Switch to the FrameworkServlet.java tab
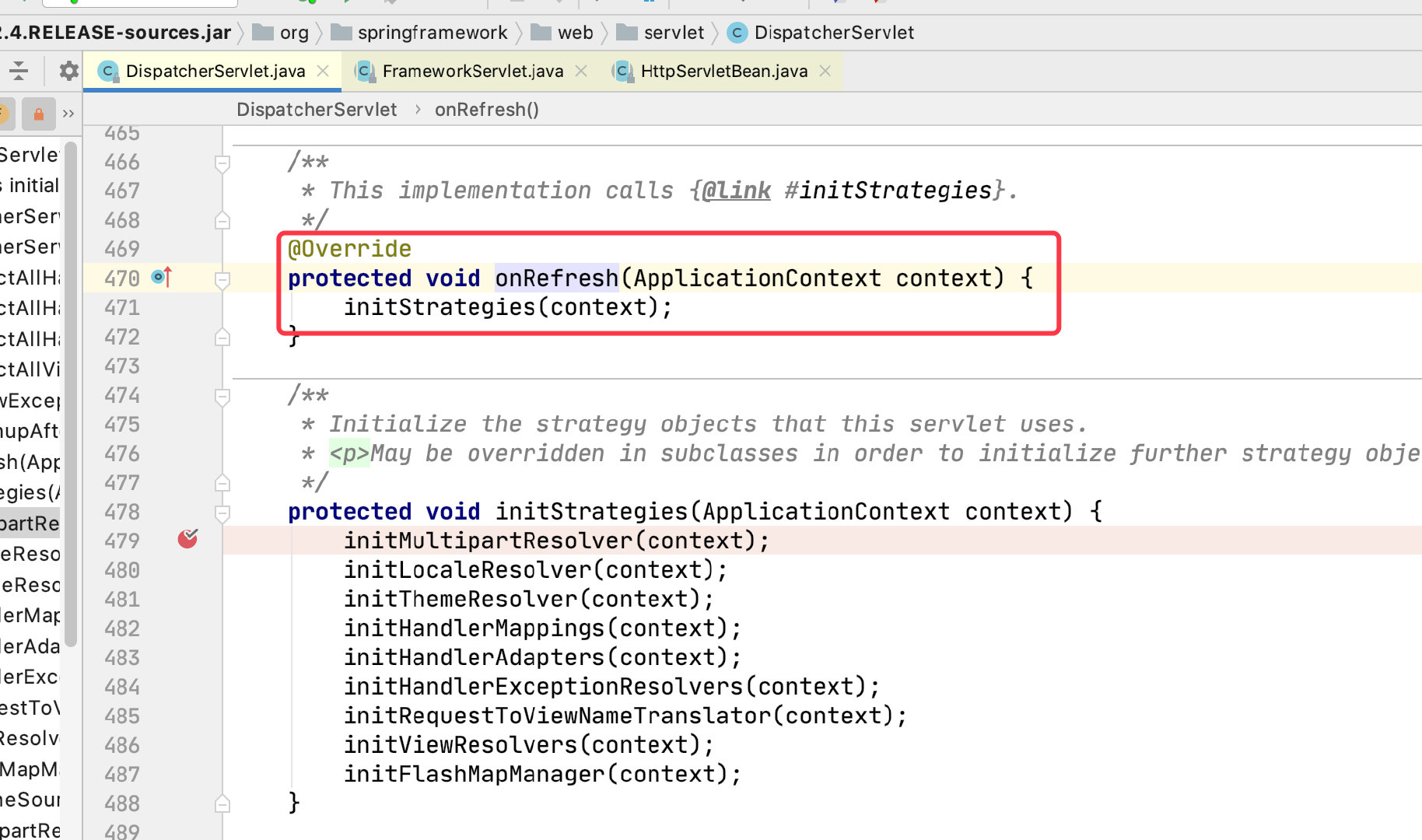 point(472,71)
